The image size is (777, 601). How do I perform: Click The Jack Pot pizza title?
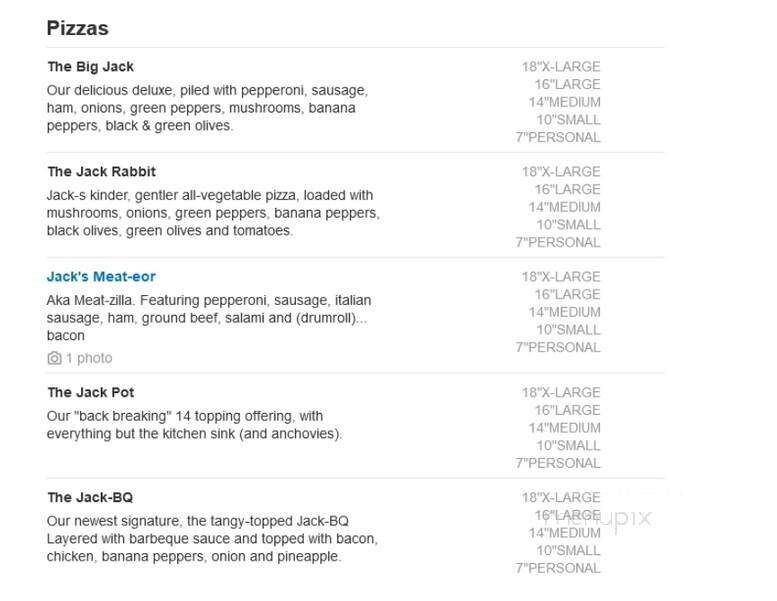tap(90, 393)
